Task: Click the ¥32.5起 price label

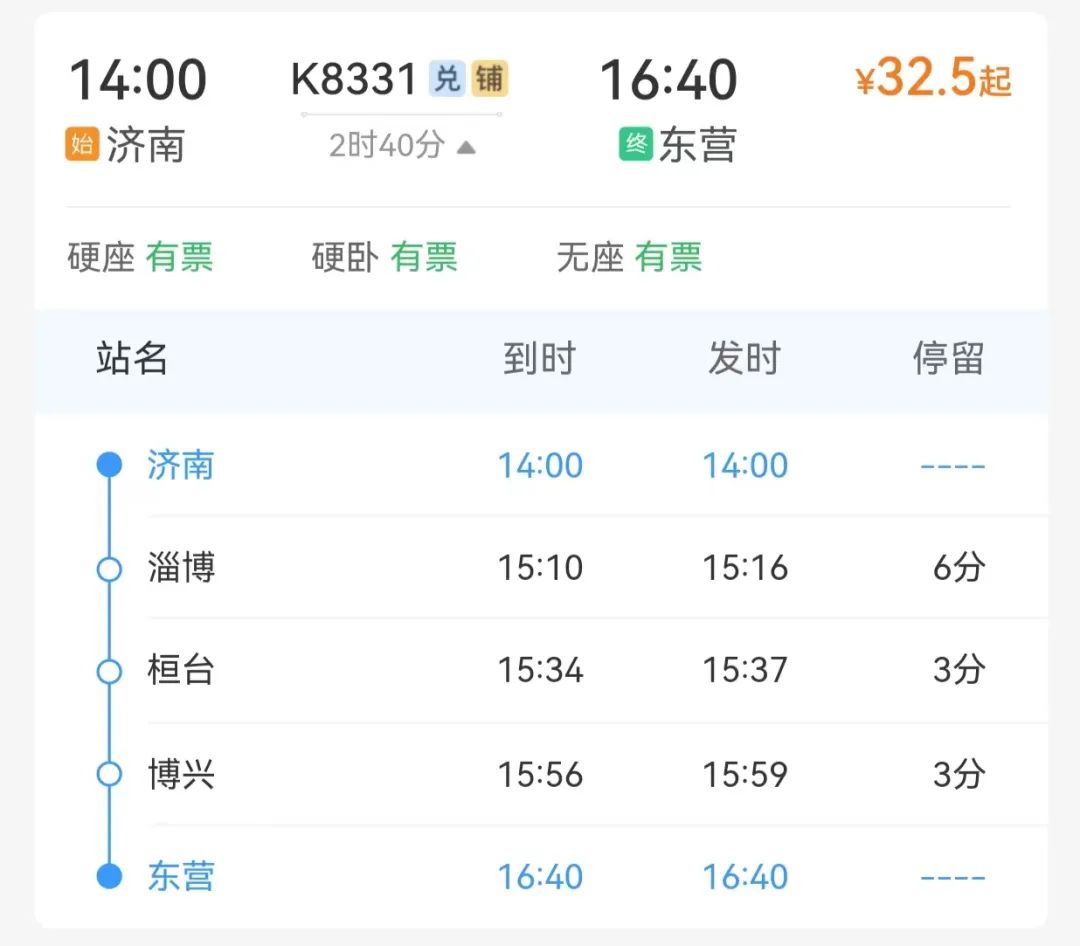Action: coord(933,77)
